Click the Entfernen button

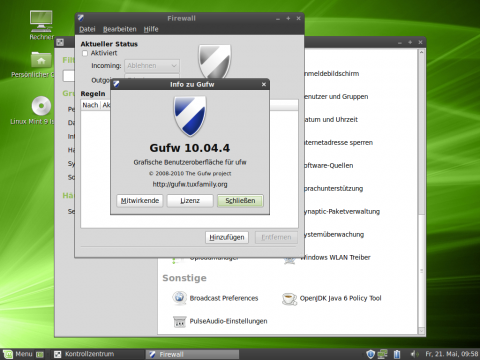pyautogui.click(x=276, y=237)
